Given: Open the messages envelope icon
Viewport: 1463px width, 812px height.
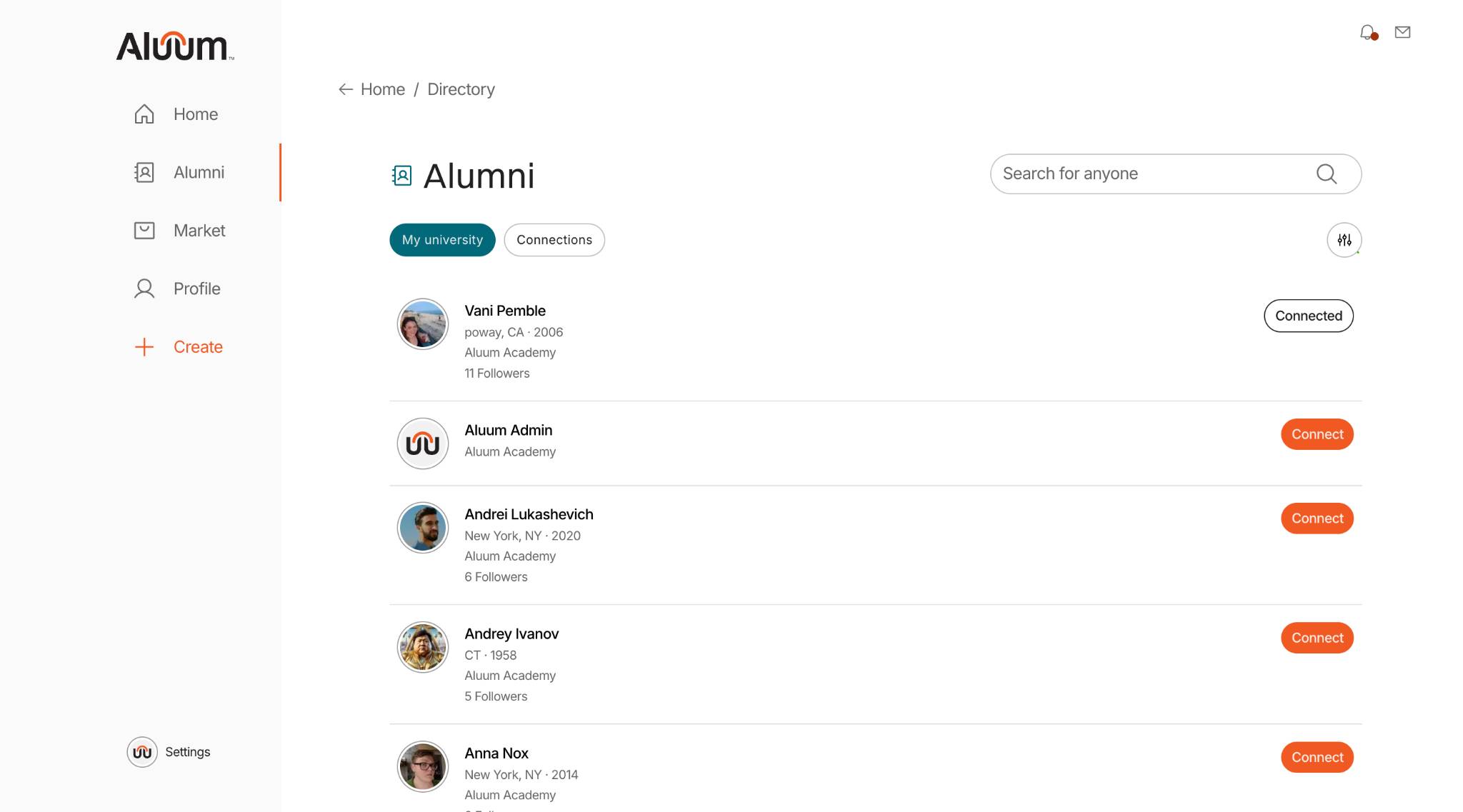Looking at the screenshot, I should pyautogui.click(x=1402, y=32).
